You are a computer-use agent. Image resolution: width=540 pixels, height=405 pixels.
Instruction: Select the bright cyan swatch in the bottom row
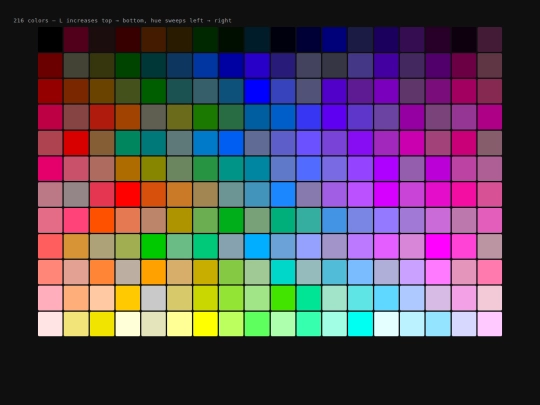pos(360,324)
